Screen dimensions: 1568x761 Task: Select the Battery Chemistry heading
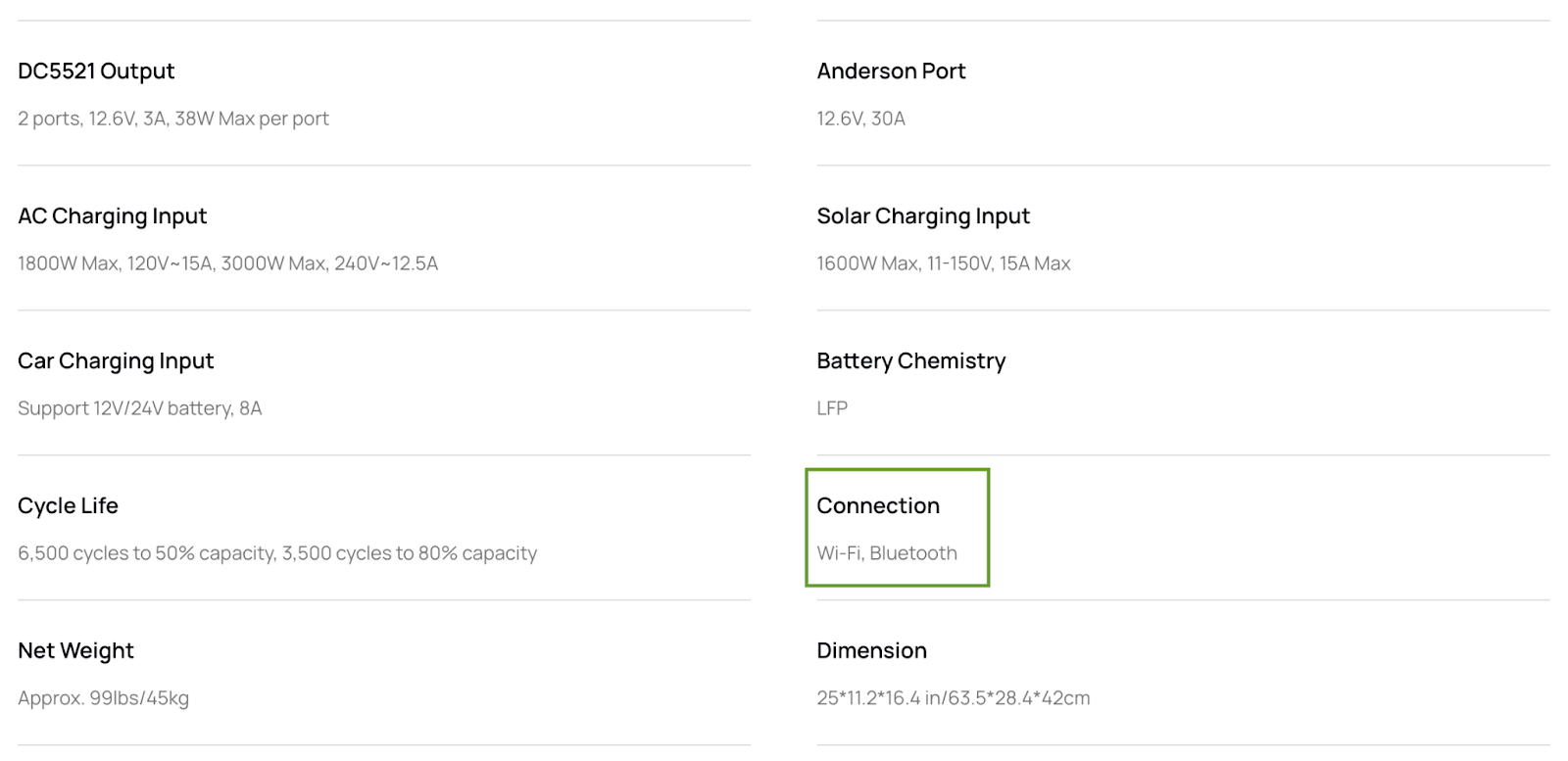(911, 361)
